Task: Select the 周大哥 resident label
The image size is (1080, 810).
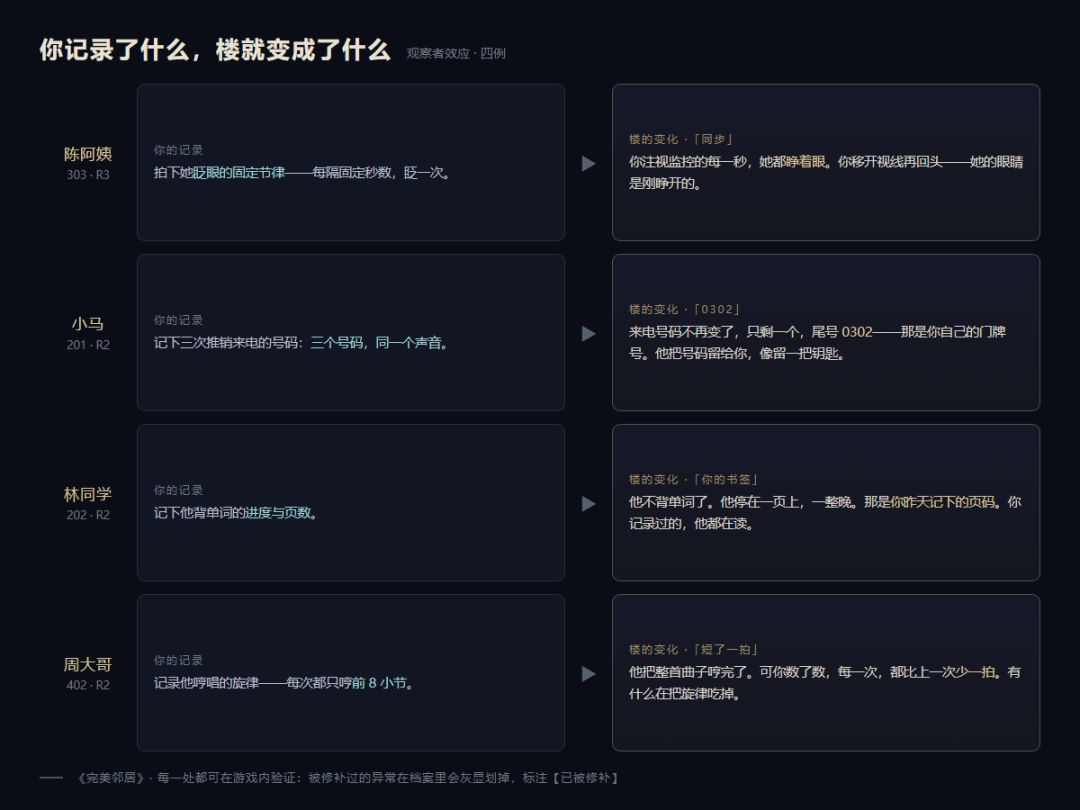Action: [87, 665]
